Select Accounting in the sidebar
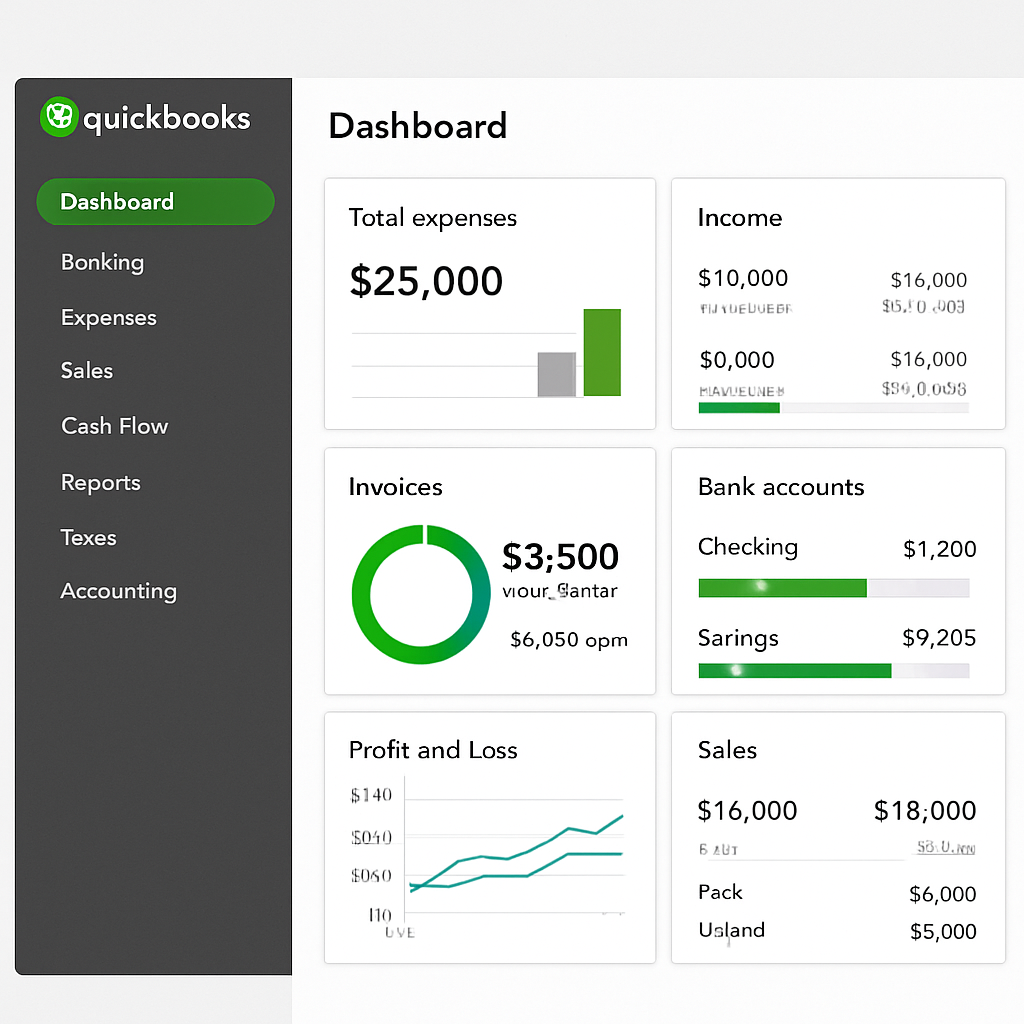 pos(119,591)
